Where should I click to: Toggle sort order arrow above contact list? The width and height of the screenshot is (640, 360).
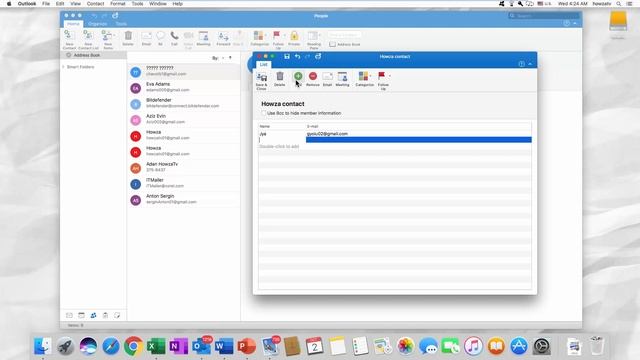[230, 58]
